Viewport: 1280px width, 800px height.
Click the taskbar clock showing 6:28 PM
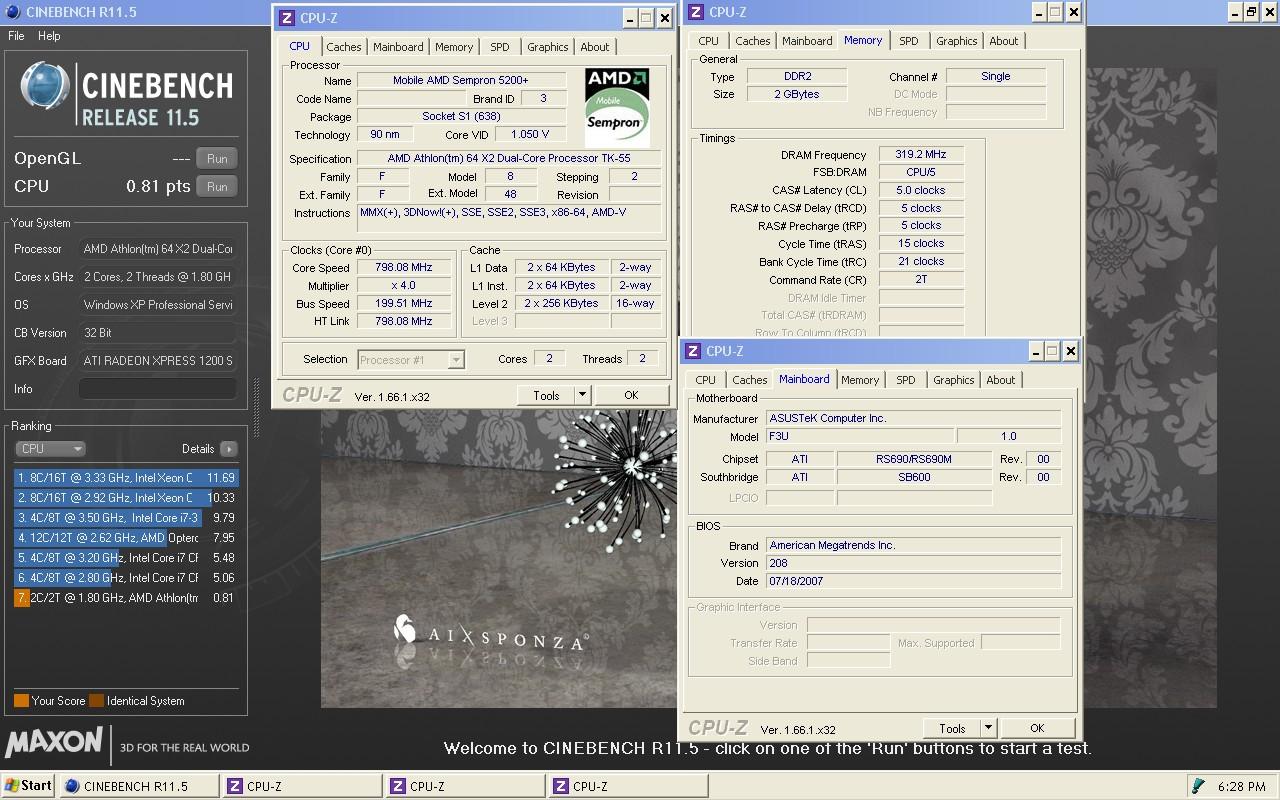click(x=1242, y=787)
